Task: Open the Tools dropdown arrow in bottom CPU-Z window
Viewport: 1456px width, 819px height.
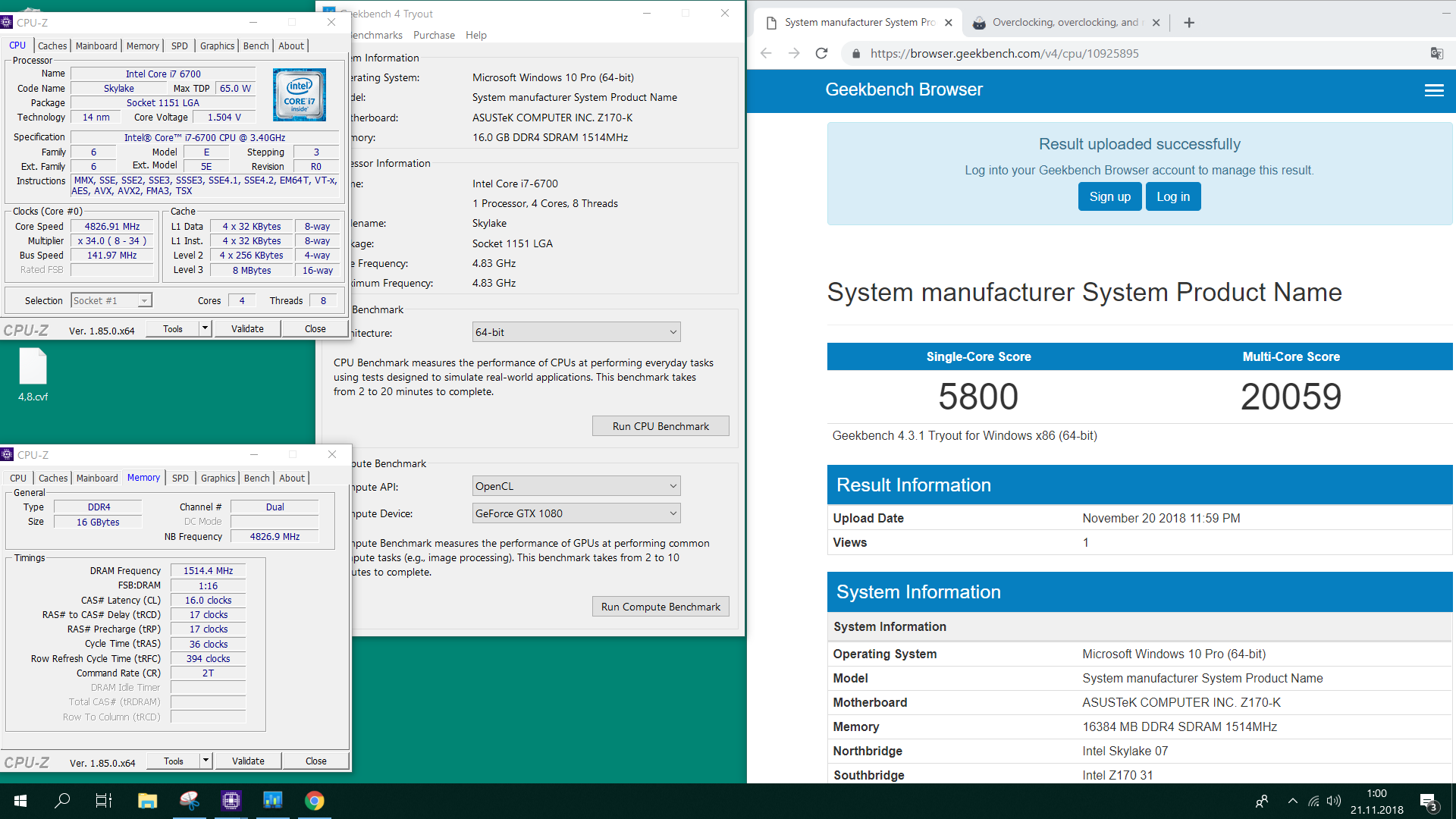Action: tap(205, 761)
